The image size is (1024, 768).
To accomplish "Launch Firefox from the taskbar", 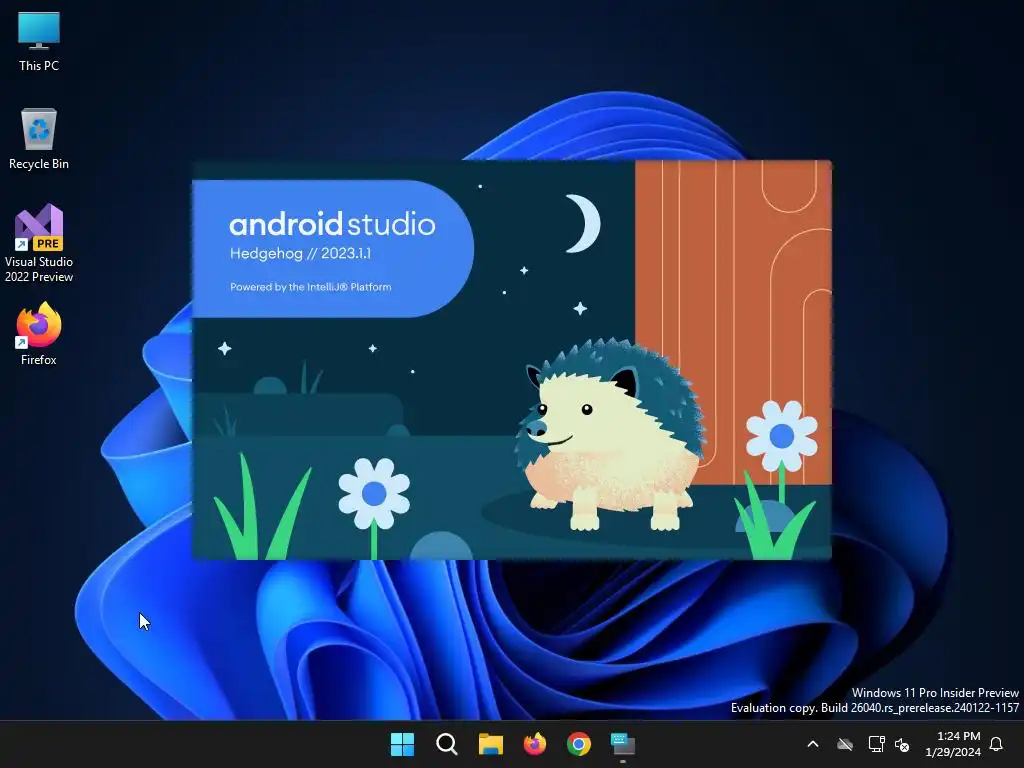I will [x=535, y=744].
